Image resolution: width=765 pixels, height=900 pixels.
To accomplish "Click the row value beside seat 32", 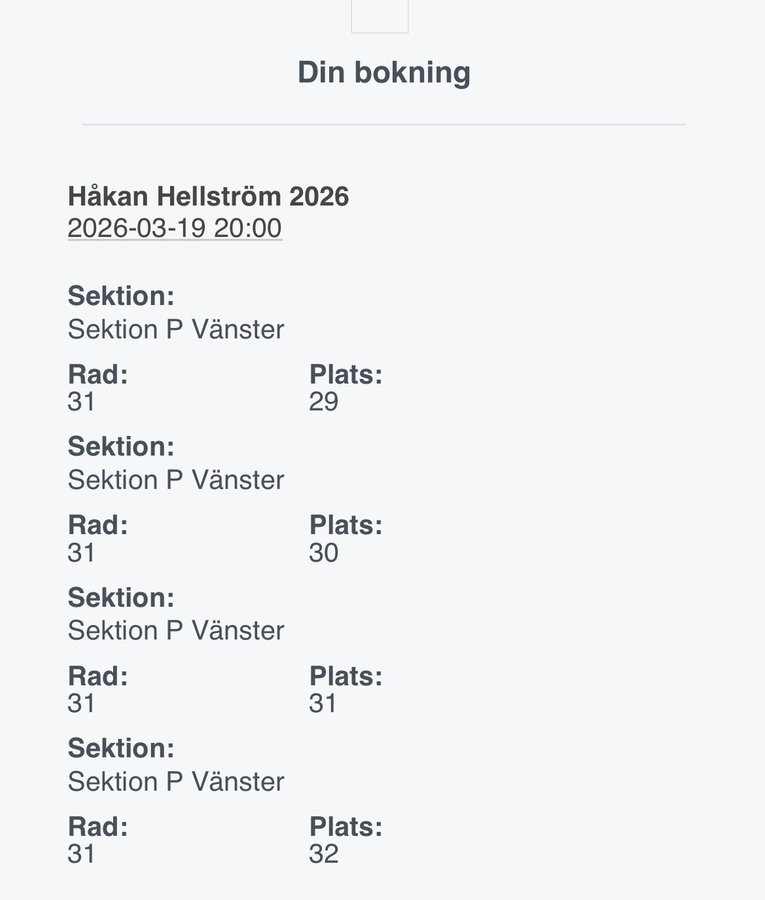I will (82, 854).
